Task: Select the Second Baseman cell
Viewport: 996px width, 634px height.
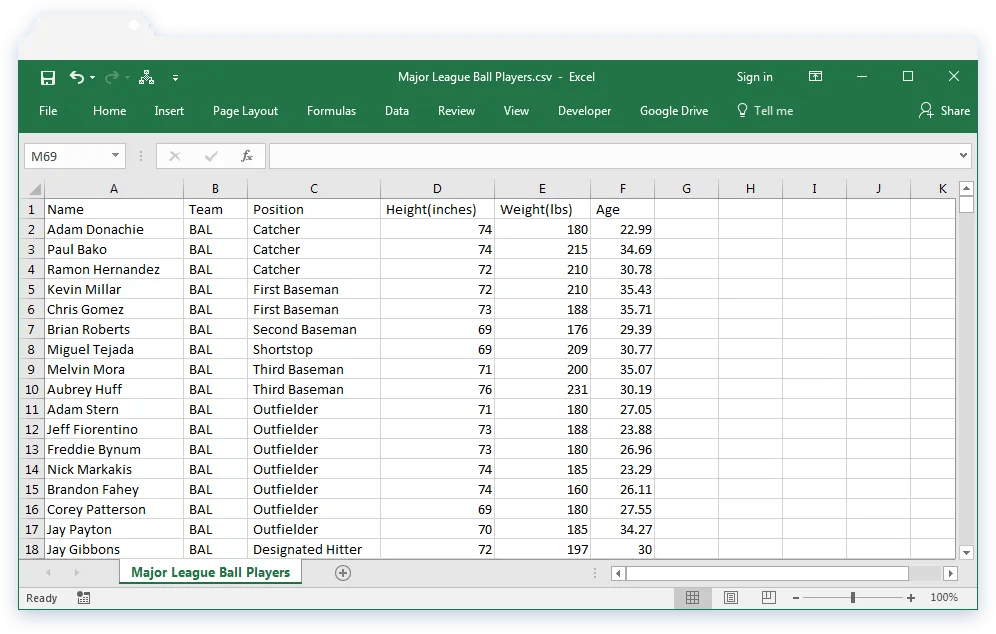Action: [314, 330]
